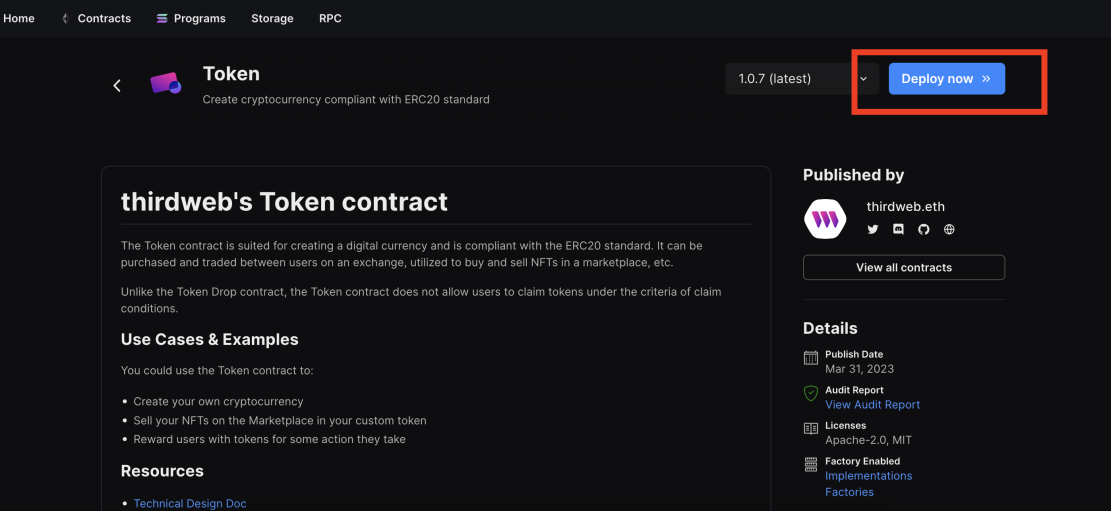Open thirdweb's GitHub icon
Screen dimensions: 1111x511
(923, 230)
